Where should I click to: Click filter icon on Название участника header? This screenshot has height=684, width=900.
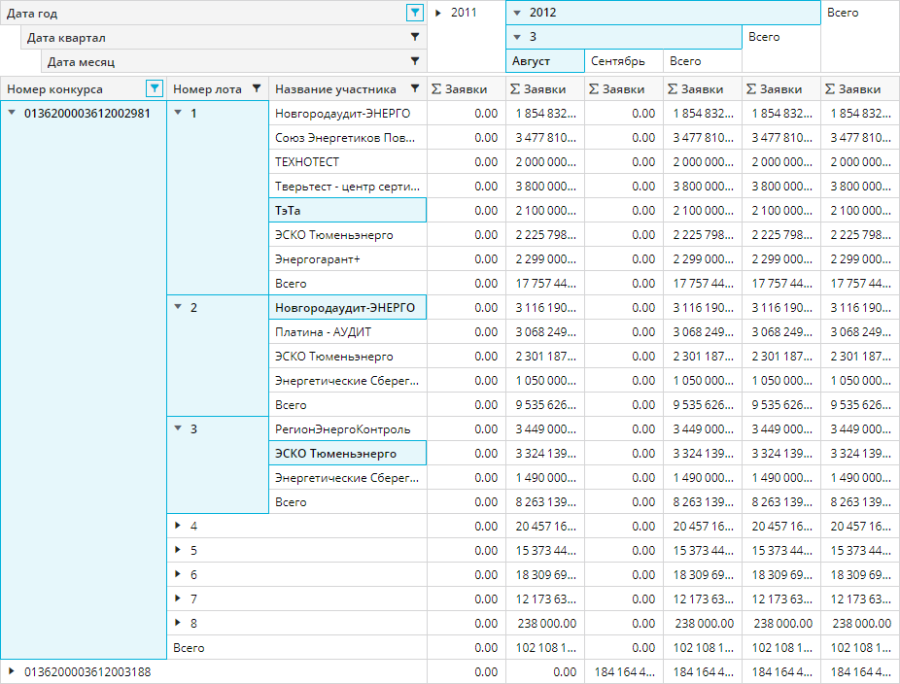[415, 89]
